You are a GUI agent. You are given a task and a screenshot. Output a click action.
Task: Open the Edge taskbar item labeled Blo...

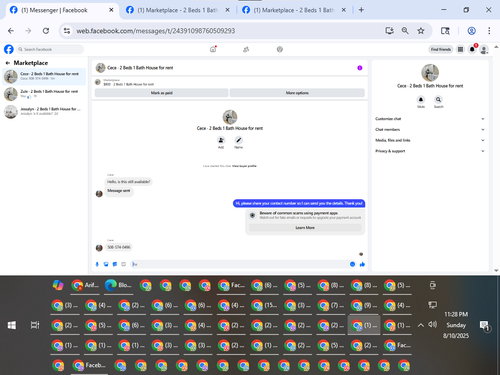(x=118, y=285)
